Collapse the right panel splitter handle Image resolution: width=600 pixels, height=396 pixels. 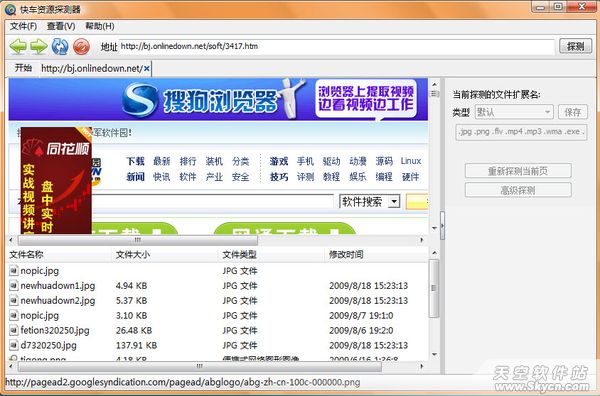coord(442,226)
